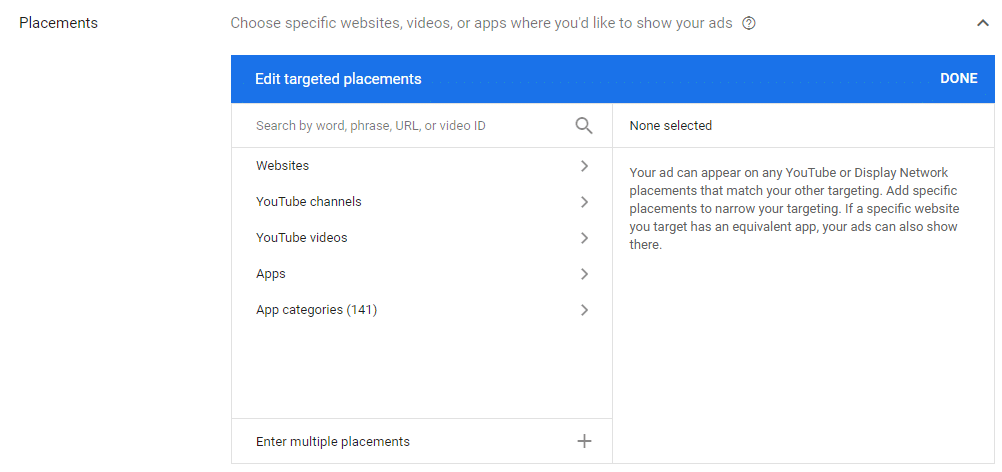
Task: Open Enter multiple placements option
Action: pyautogui.click(x=422, y=441)
